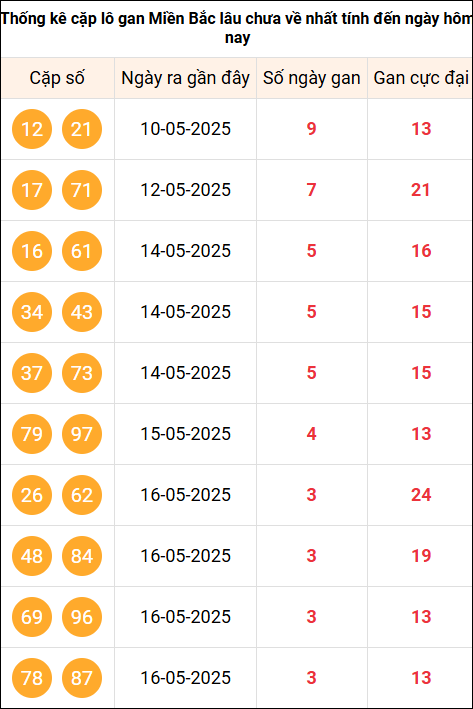Click the Ngày ra gần đây header
The height and width of the screenshot is (709, 473).
tap(185, 78)
